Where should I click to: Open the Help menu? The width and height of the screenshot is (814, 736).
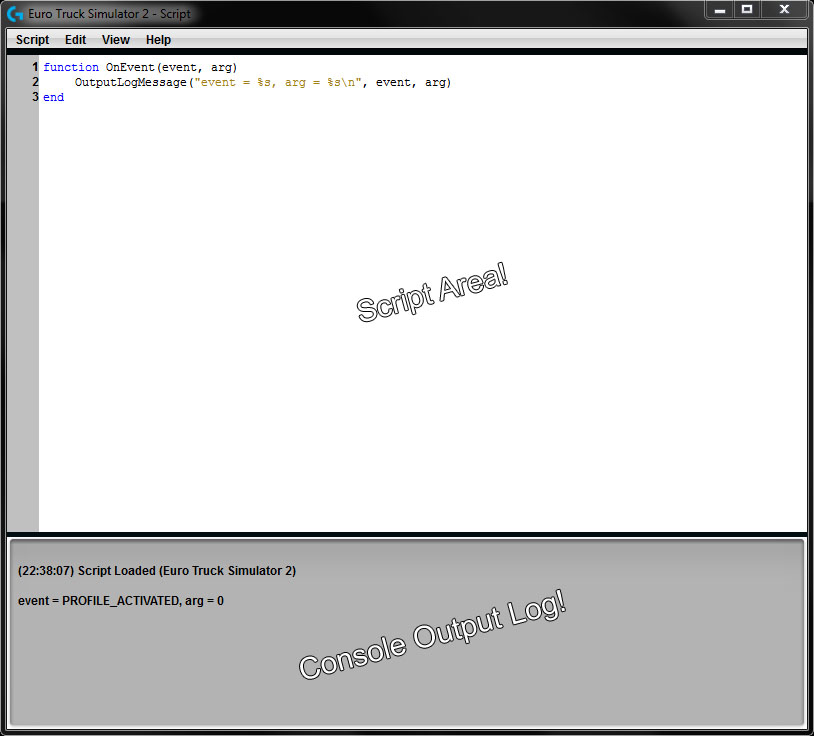click(x=158, y=39)
